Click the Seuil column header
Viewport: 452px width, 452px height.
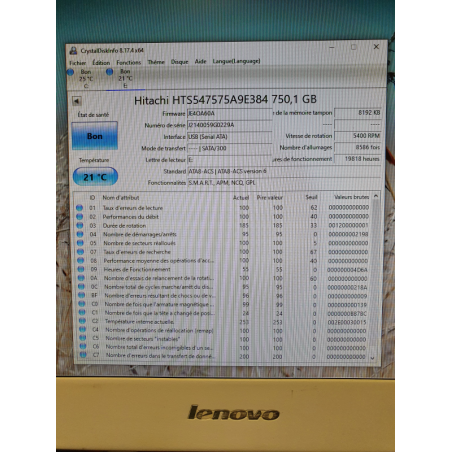(x=311, y=197)
